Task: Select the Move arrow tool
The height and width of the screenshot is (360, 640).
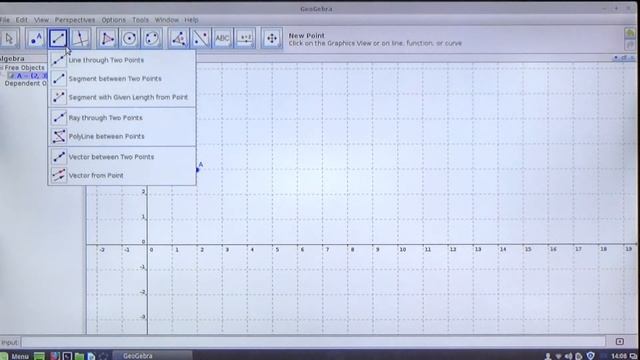Action: coord(9,38)
